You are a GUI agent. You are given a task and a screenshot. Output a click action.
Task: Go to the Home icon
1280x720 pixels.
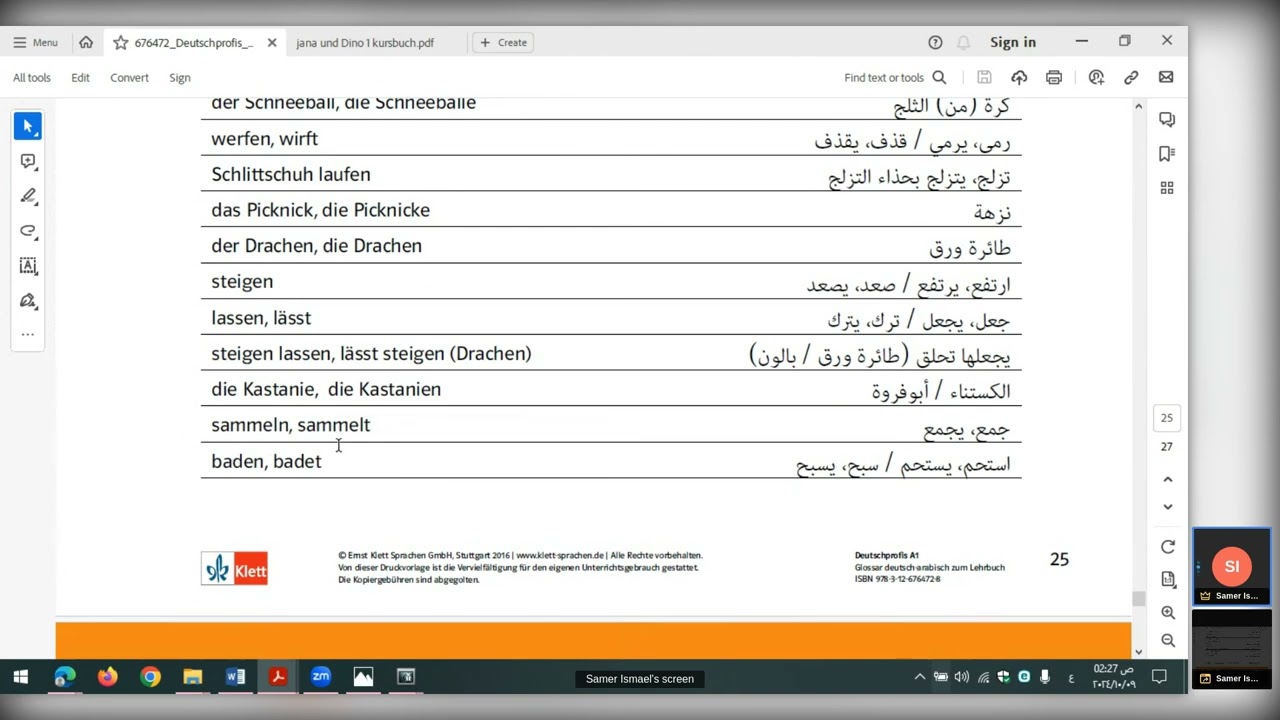(x=86, y=43)
